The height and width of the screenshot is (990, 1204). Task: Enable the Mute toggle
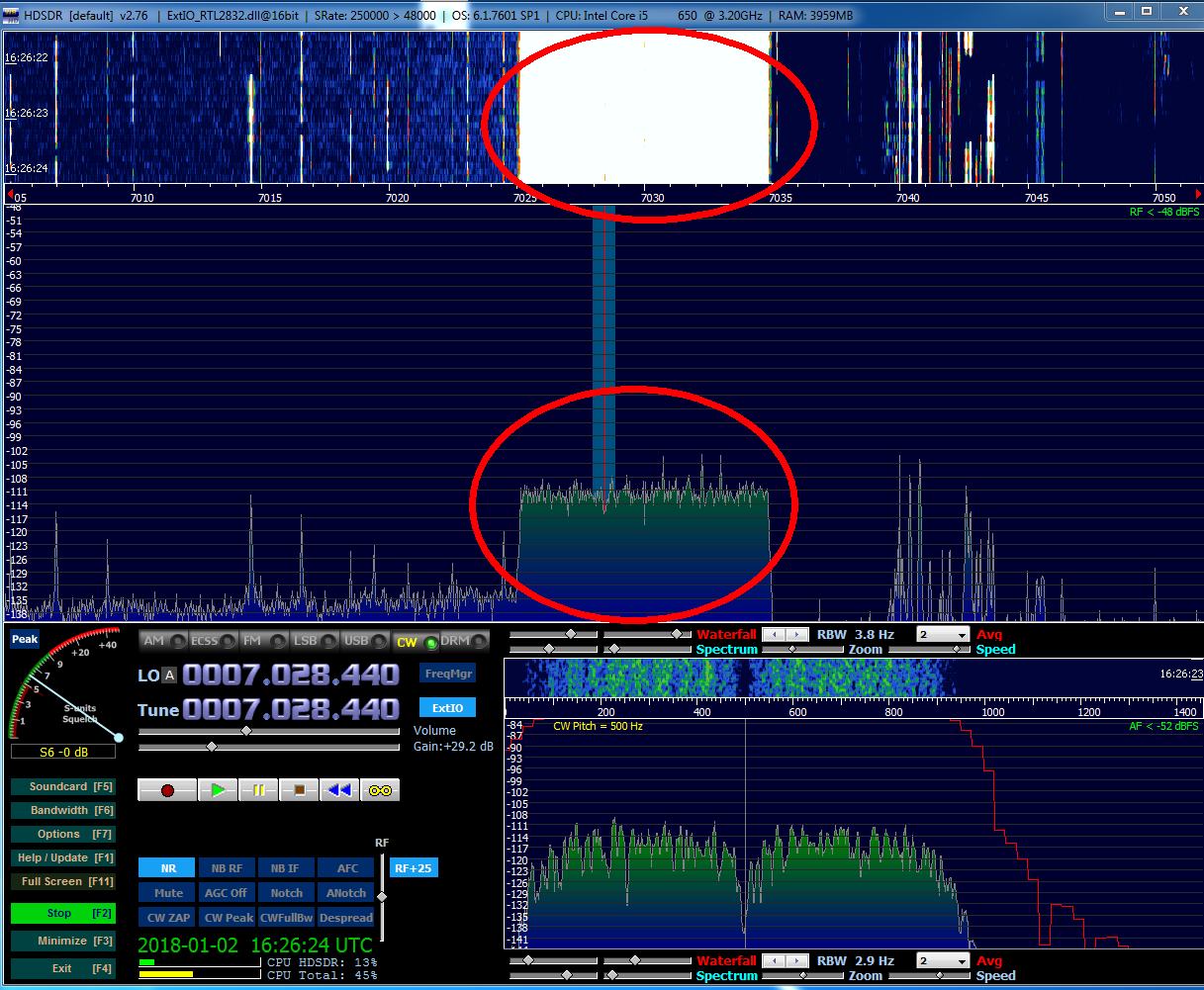(x=167, y=893)
